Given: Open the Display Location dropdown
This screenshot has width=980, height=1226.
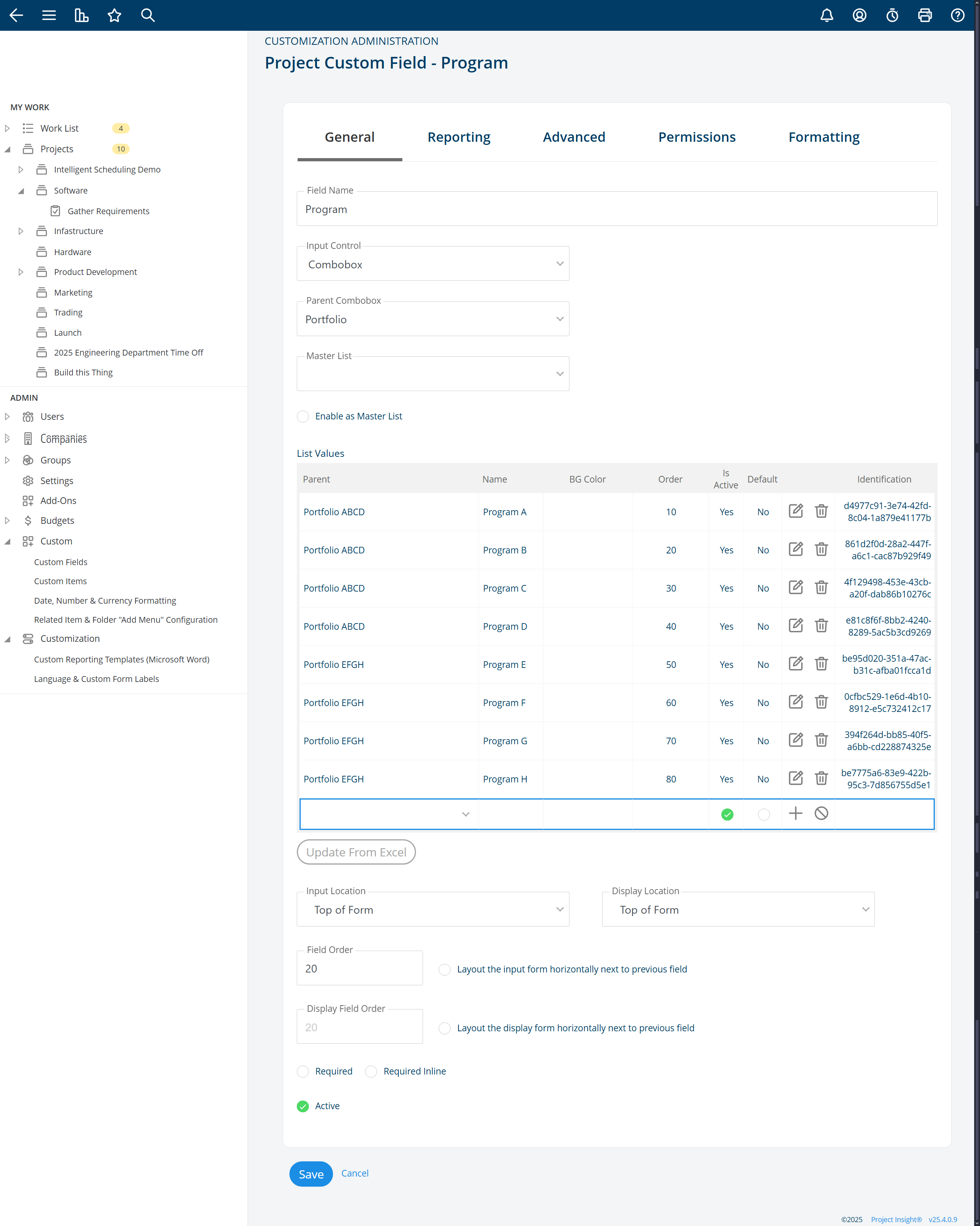Looking at the screenshot, I should (738, 909).
